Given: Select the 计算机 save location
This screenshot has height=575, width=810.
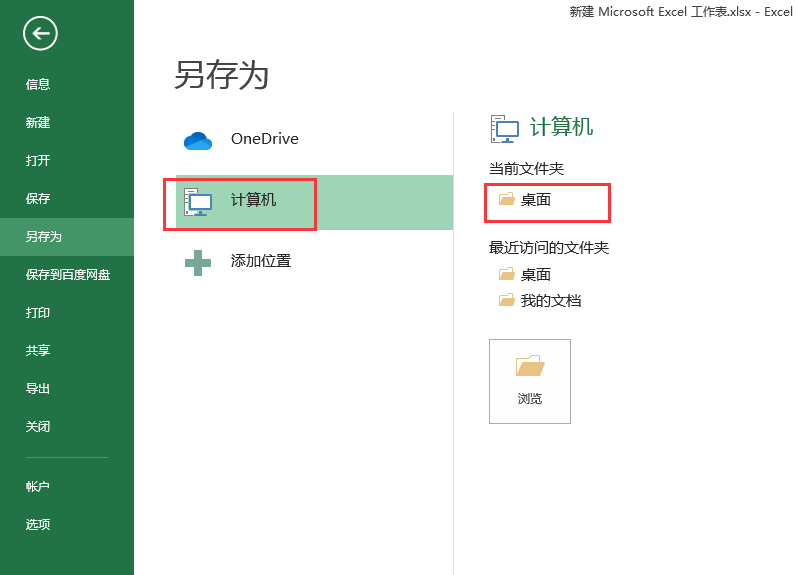Looking at the screenshot, I should pos(315,203).
